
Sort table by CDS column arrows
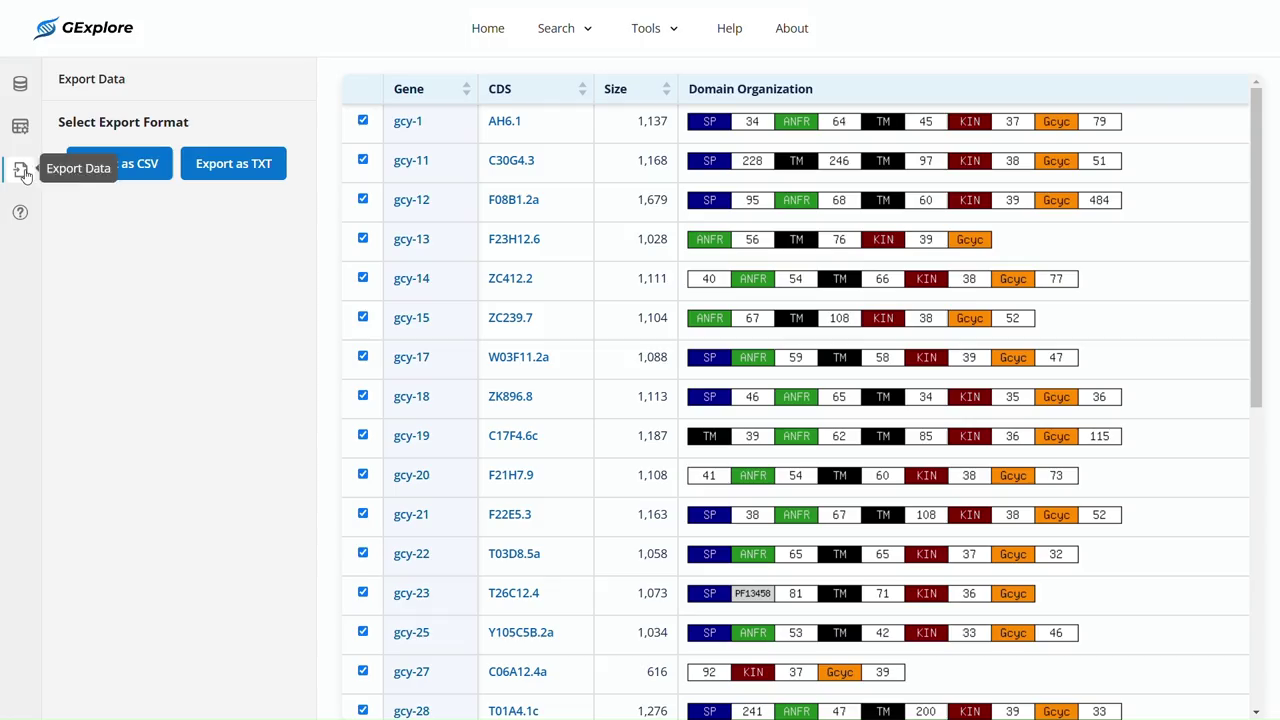click(x=582, y=89)
